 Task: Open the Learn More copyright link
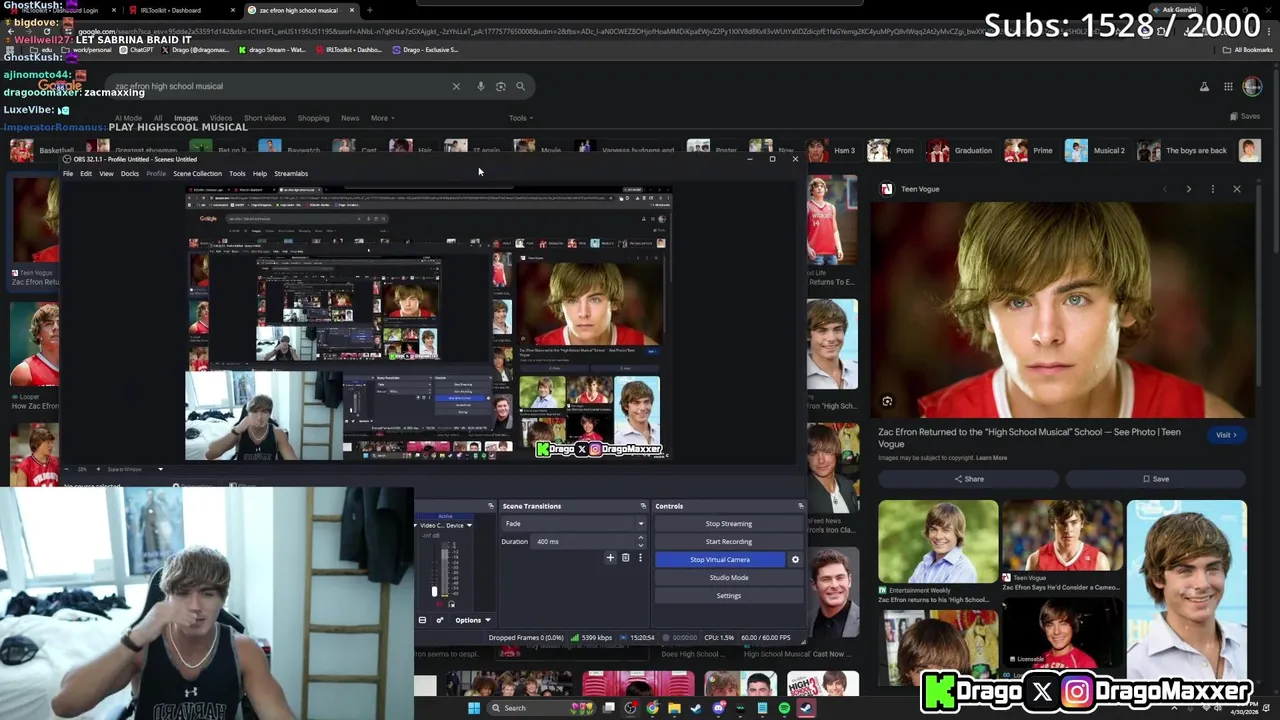coord(991,458)
